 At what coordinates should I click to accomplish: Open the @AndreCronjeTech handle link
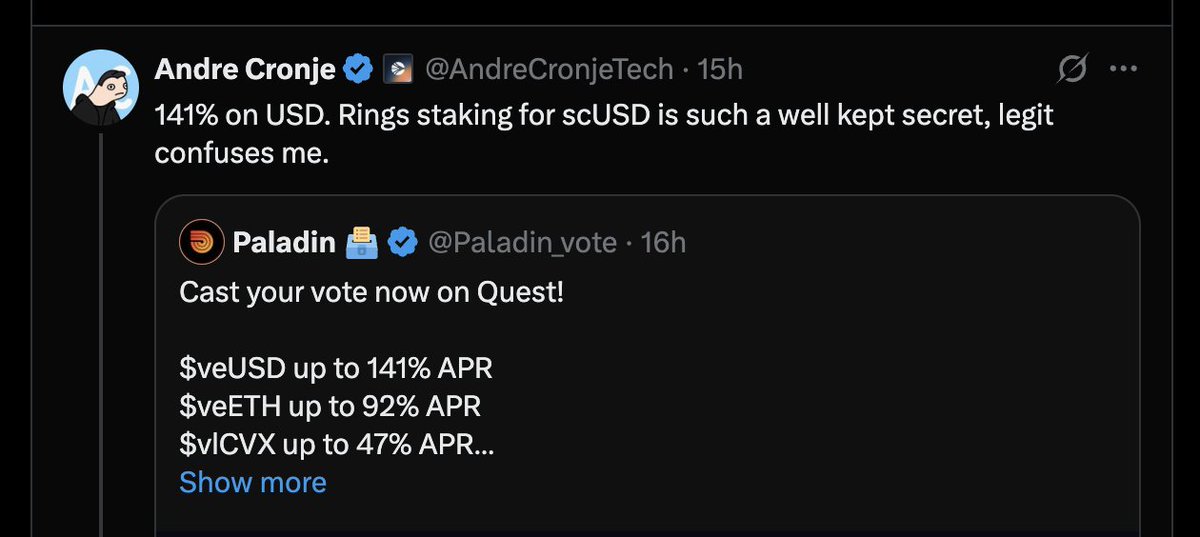[x=546, y=70]
